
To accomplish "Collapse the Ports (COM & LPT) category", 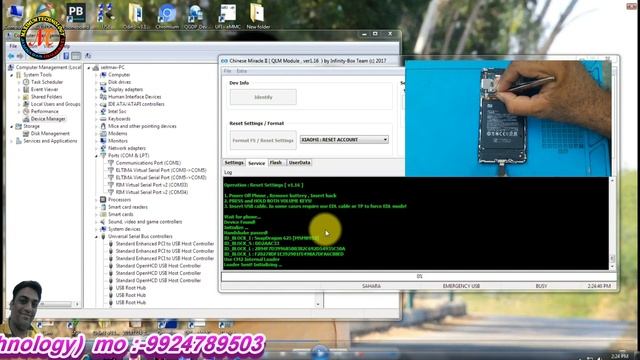I will 97,156.
